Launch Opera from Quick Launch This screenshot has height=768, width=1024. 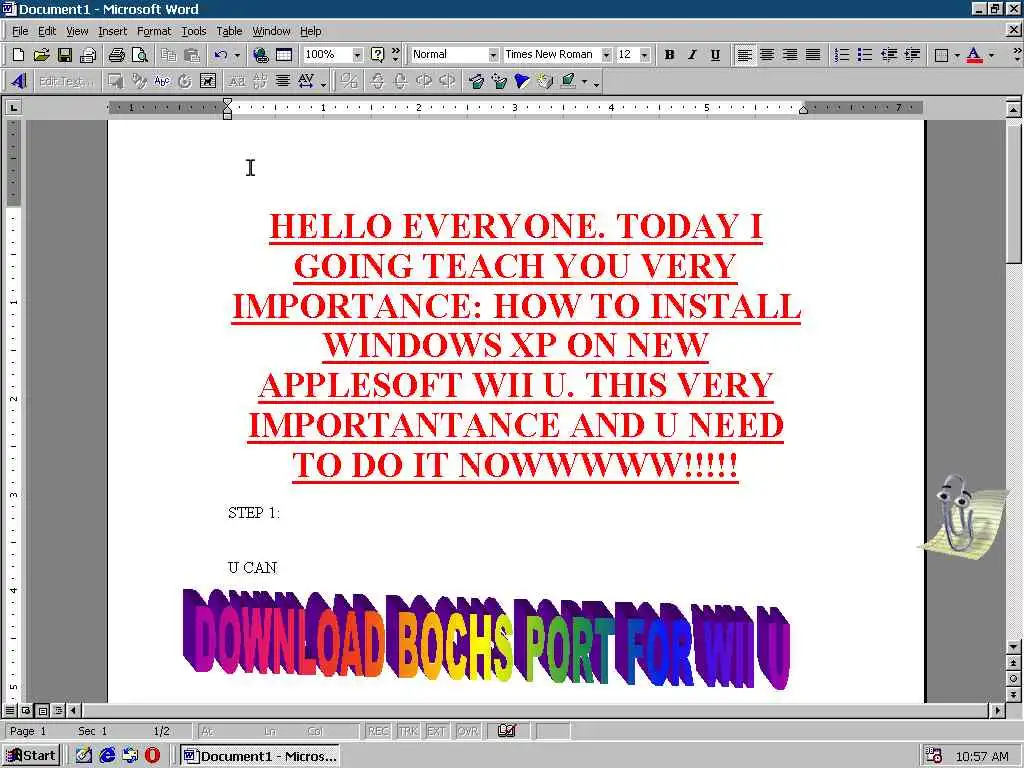152,756
